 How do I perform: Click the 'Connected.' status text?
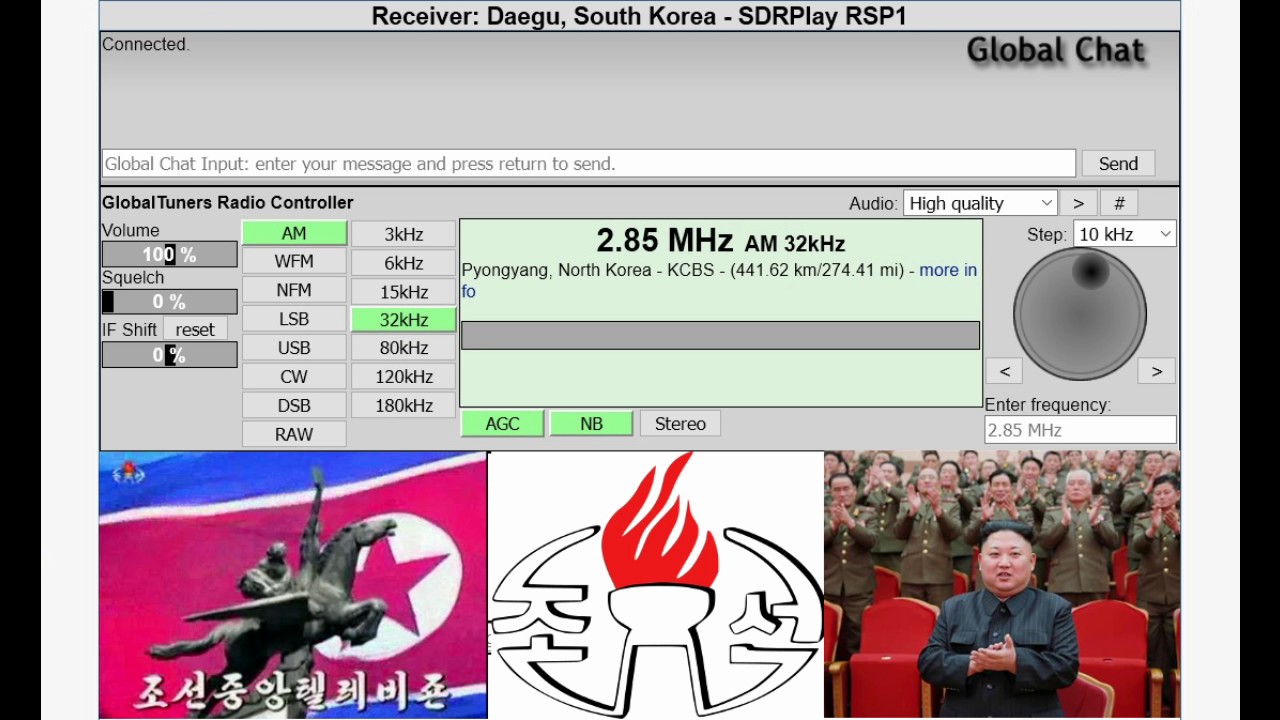click(x=146, y=44)
